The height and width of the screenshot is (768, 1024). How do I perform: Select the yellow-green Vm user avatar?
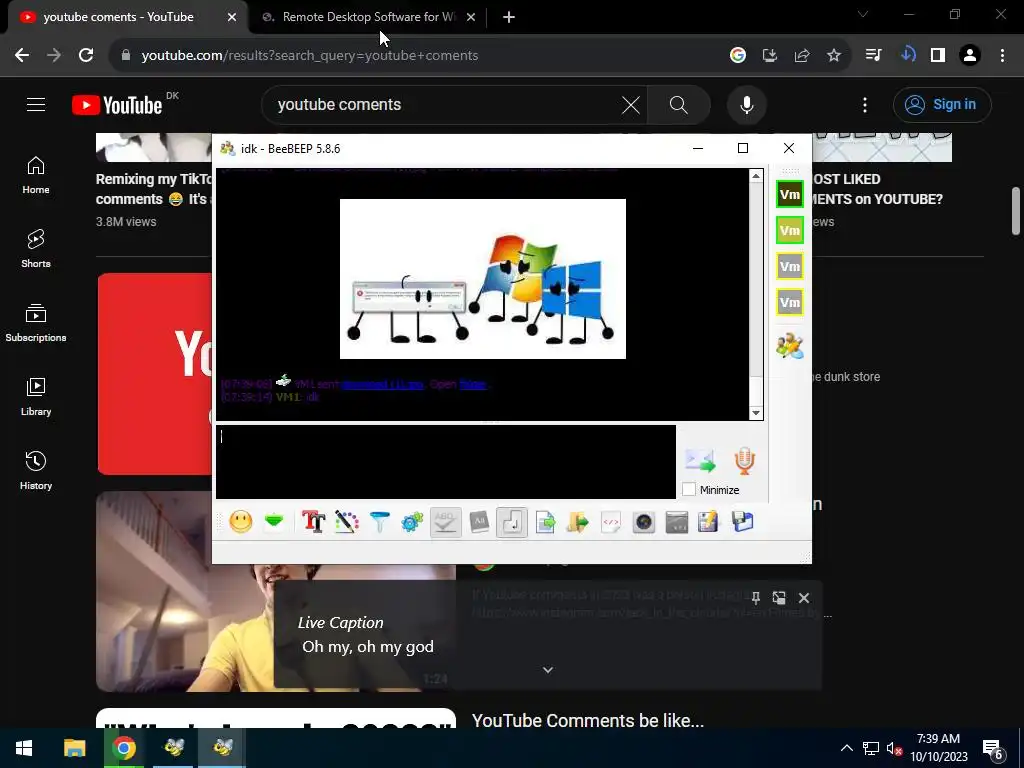pyautogui.click(x=790, y=231)
